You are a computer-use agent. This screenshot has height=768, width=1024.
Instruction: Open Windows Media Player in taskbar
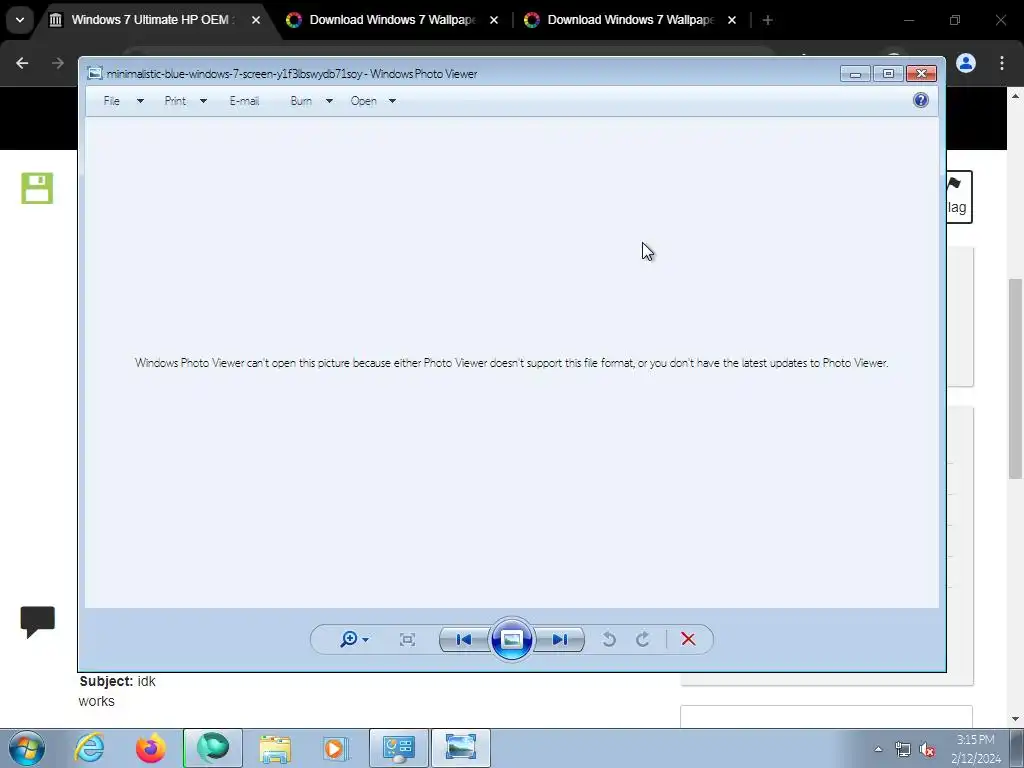click(337, 748)
